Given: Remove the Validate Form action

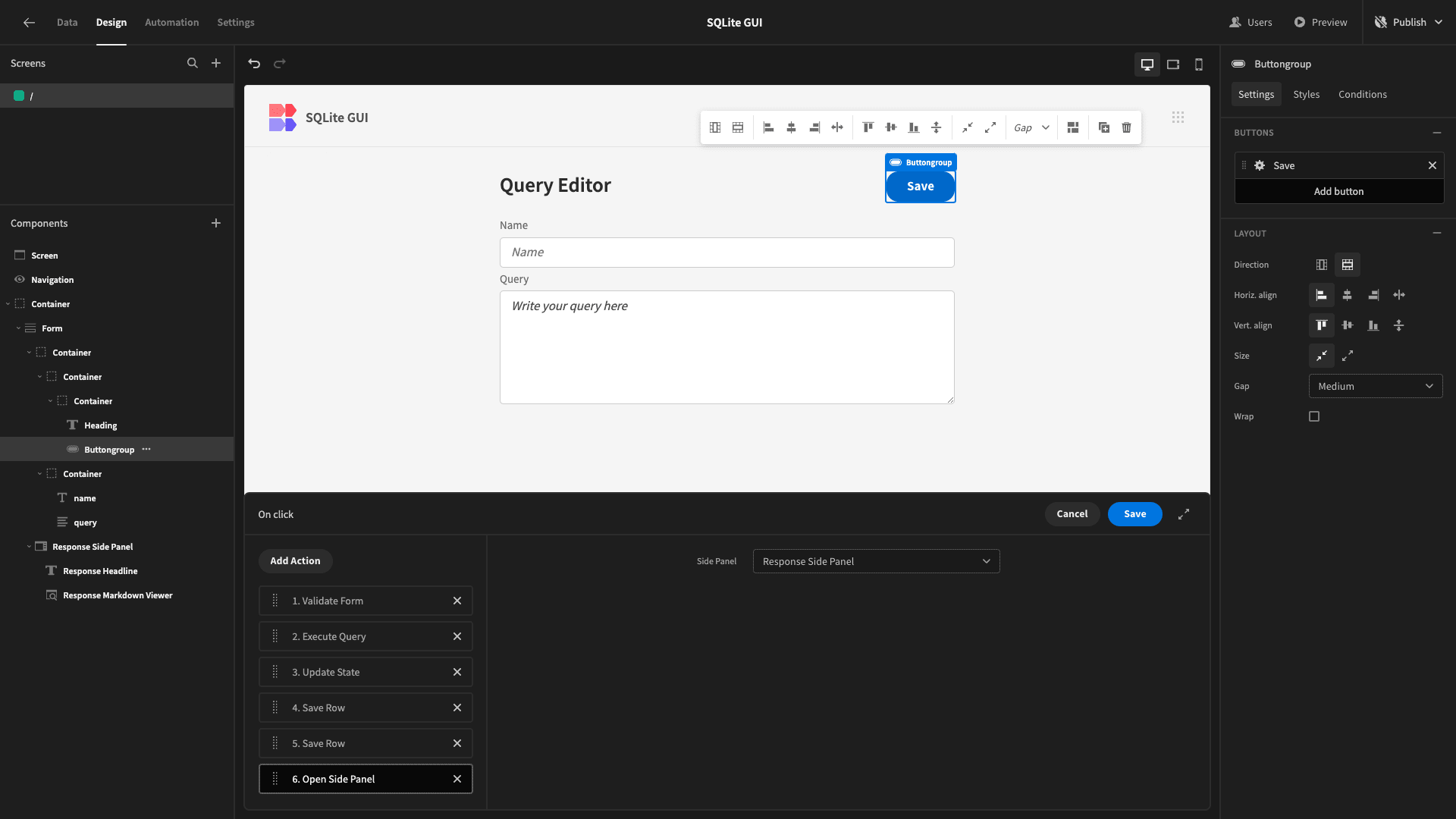Looking at the screenshot, I should 457,601.
